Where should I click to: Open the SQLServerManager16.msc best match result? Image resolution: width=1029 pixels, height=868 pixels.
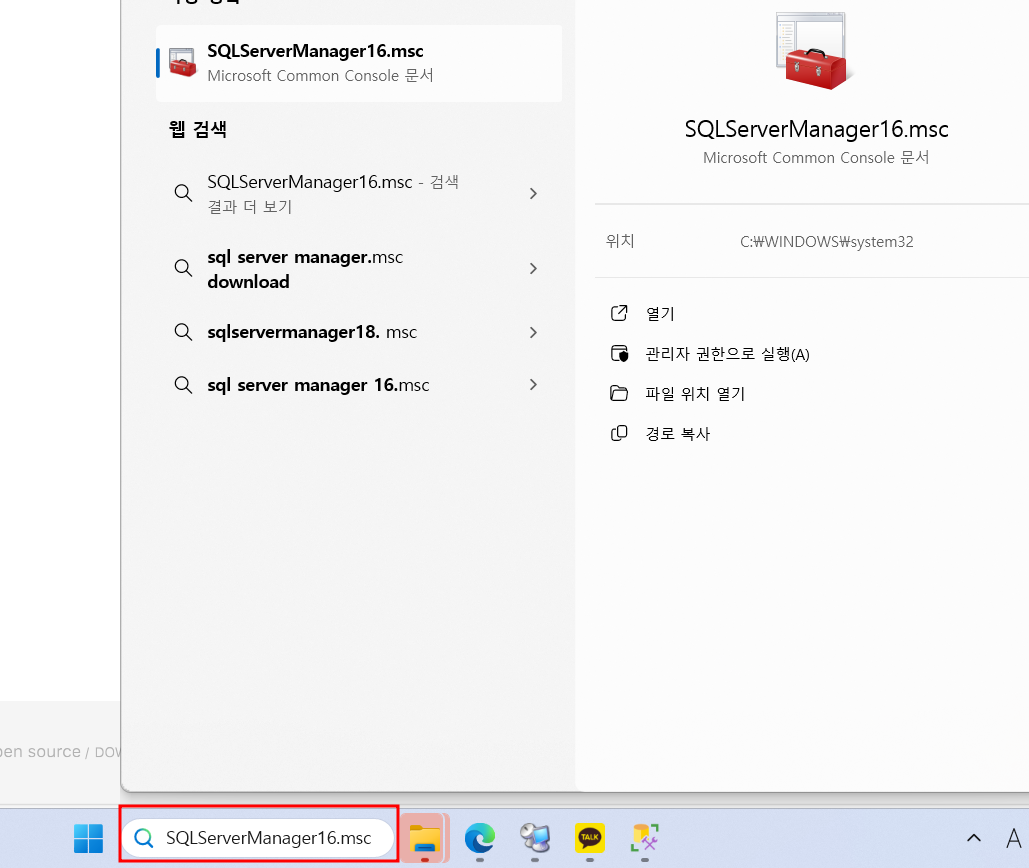point(359,64)
